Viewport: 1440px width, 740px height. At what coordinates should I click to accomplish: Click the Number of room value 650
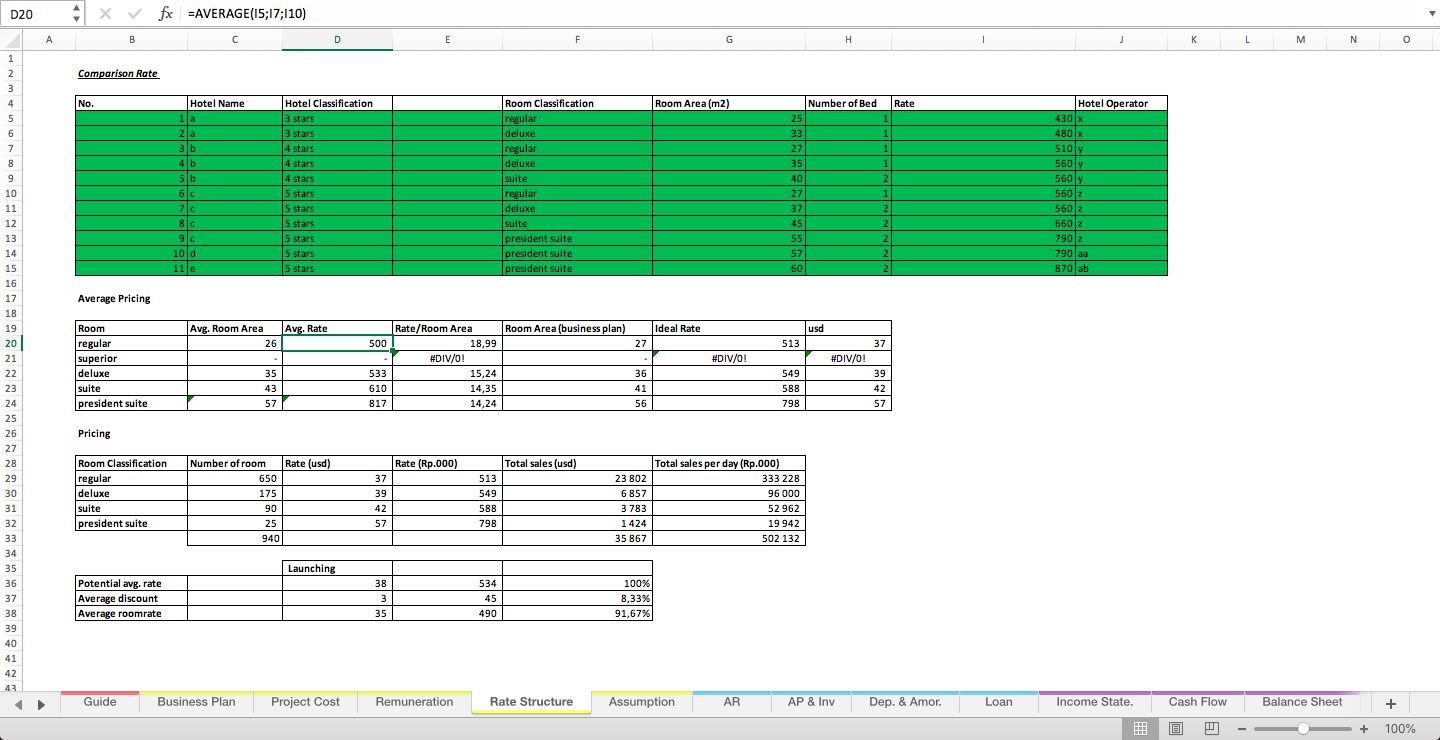235,478
